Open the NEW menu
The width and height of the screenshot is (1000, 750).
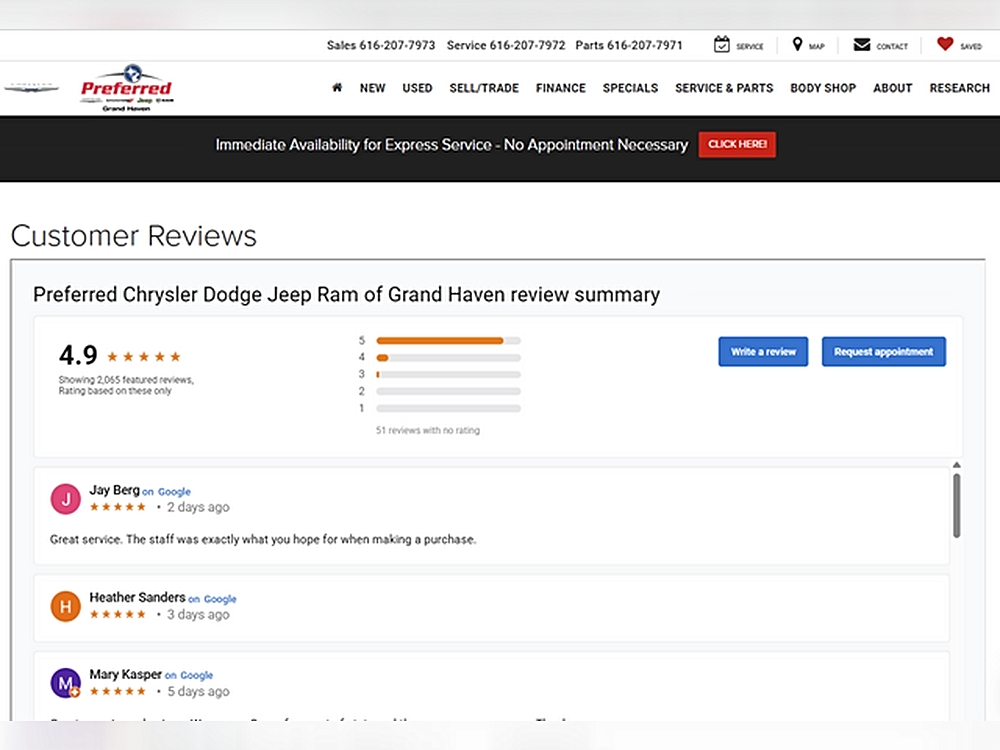pos(372,88)
